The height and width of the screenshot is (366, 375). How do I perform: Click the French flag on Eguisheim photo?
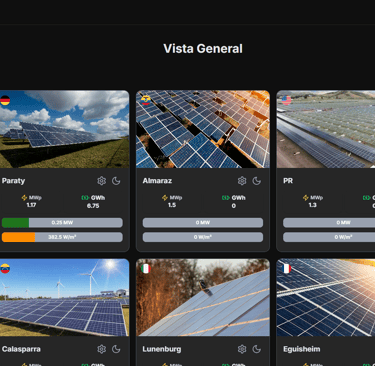click(x=286, y=269)
